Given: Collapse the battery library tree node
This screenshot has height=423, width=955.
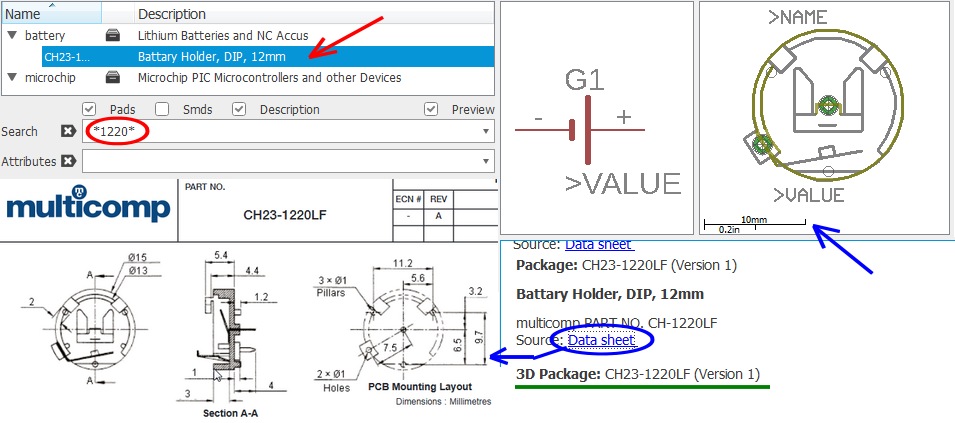Looking at the screenshot, I should (x=12, y=35).
